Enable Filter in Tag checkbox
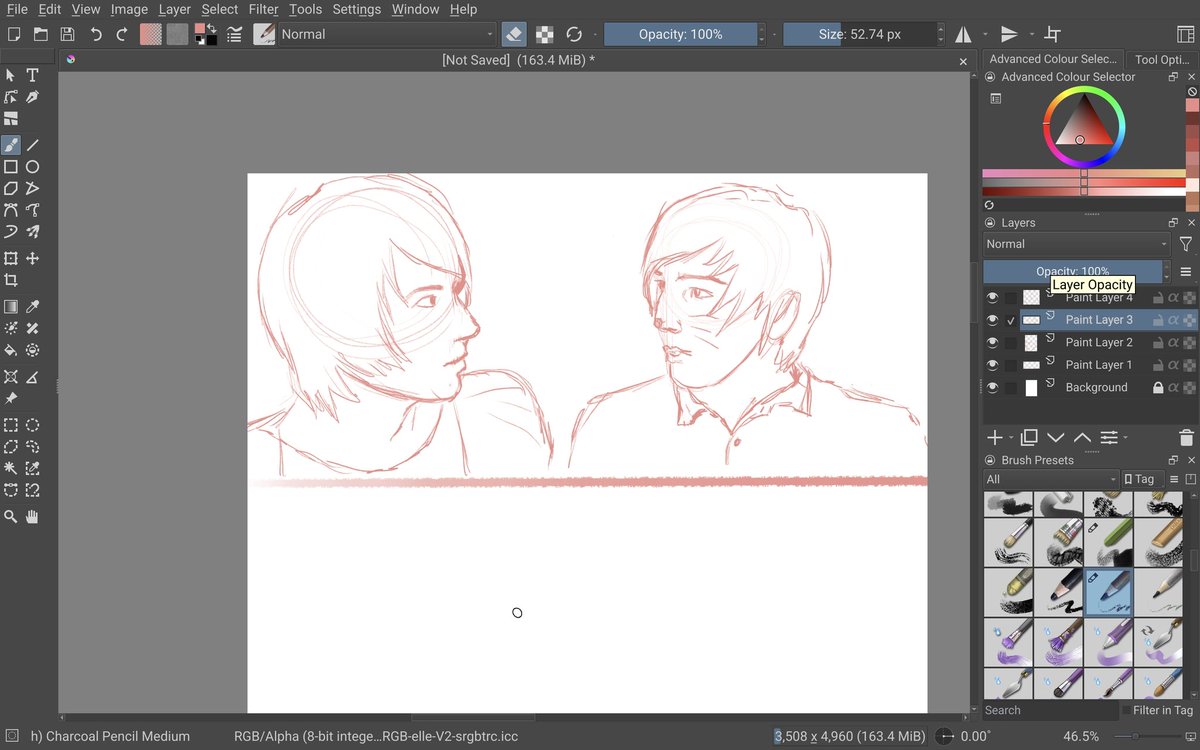The height and width of the screenshot is (750, 1200). pyautogui.click(x=1126, y=710)
